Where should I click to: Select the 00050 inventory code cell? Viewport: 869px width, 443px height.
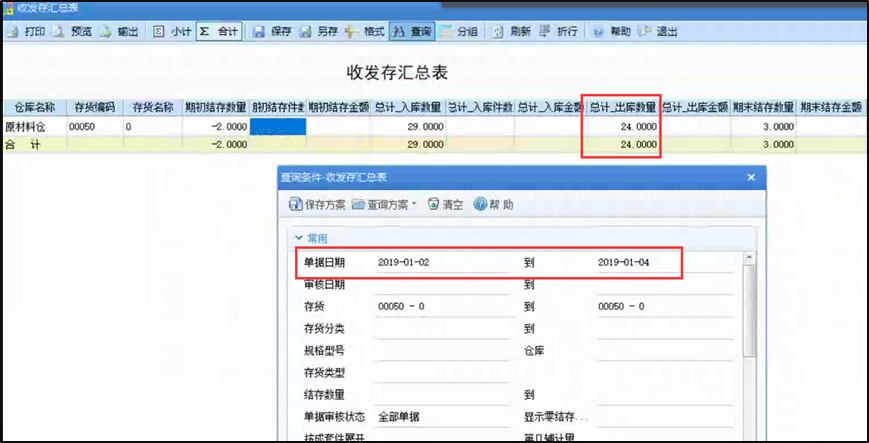pyautogui.click(x=95, y=127)
